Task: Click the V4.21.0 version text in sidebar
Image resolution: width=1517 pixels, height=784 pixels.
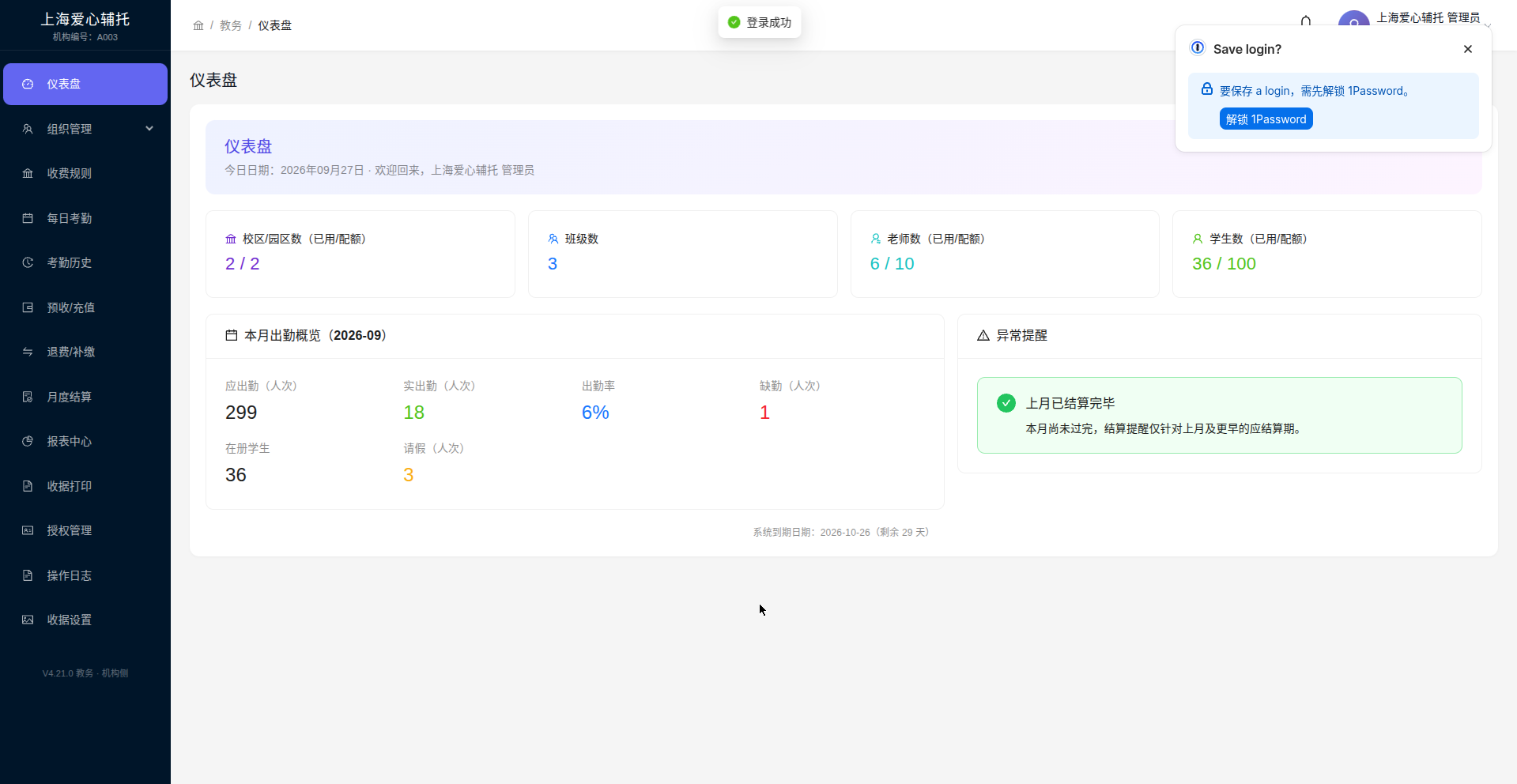Action: pyautogui.click(x=85, y=673)
